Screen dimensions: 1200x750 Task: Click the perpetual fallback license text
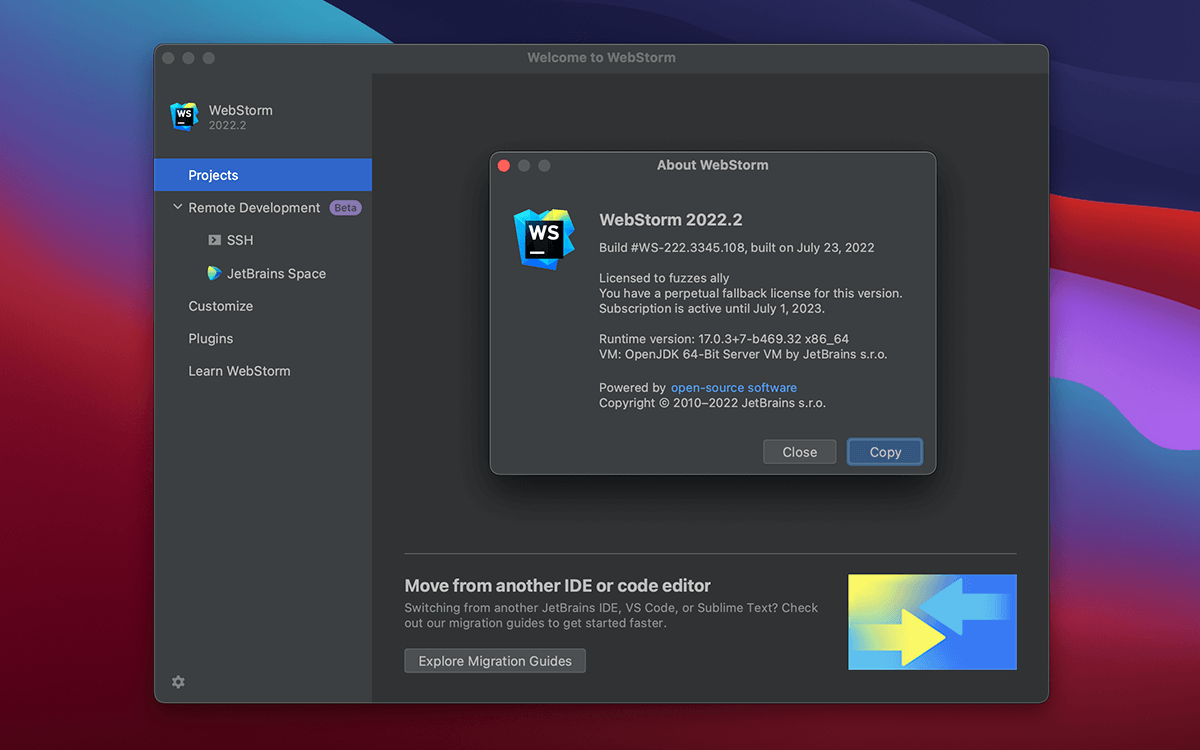click(x=751, y=294)
